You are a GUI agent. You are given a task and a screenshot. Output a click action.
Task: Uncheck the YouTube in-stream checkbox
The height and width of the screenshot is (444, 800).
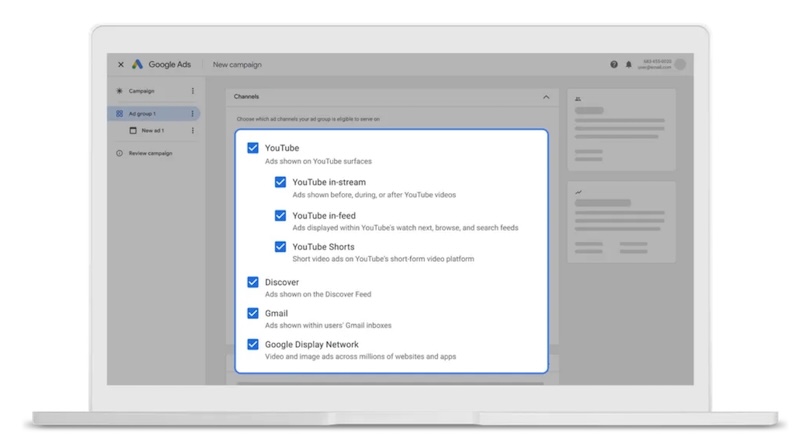click(280, 182)
